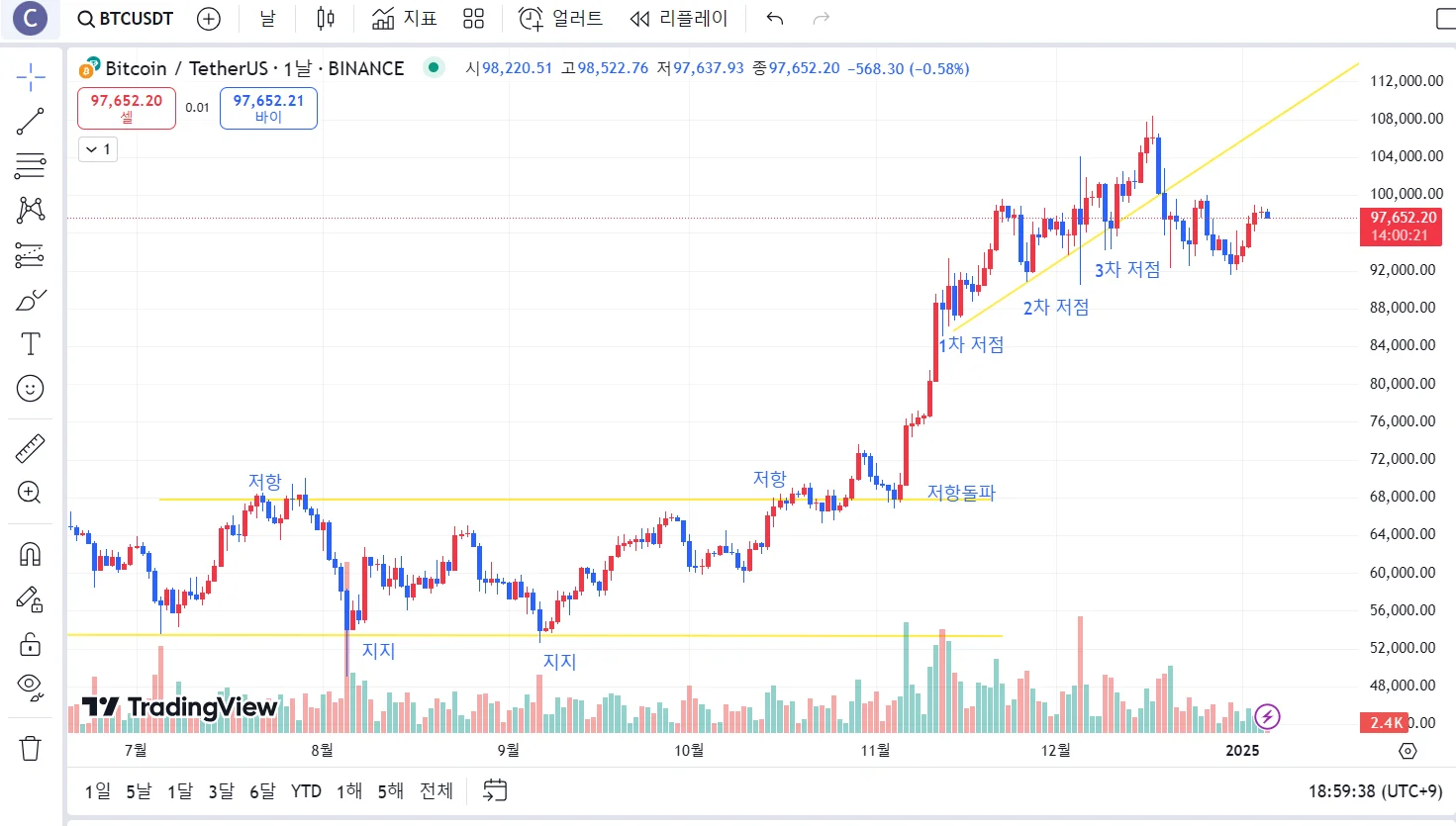Delete all drawings with trash icon

click(31, 748)
